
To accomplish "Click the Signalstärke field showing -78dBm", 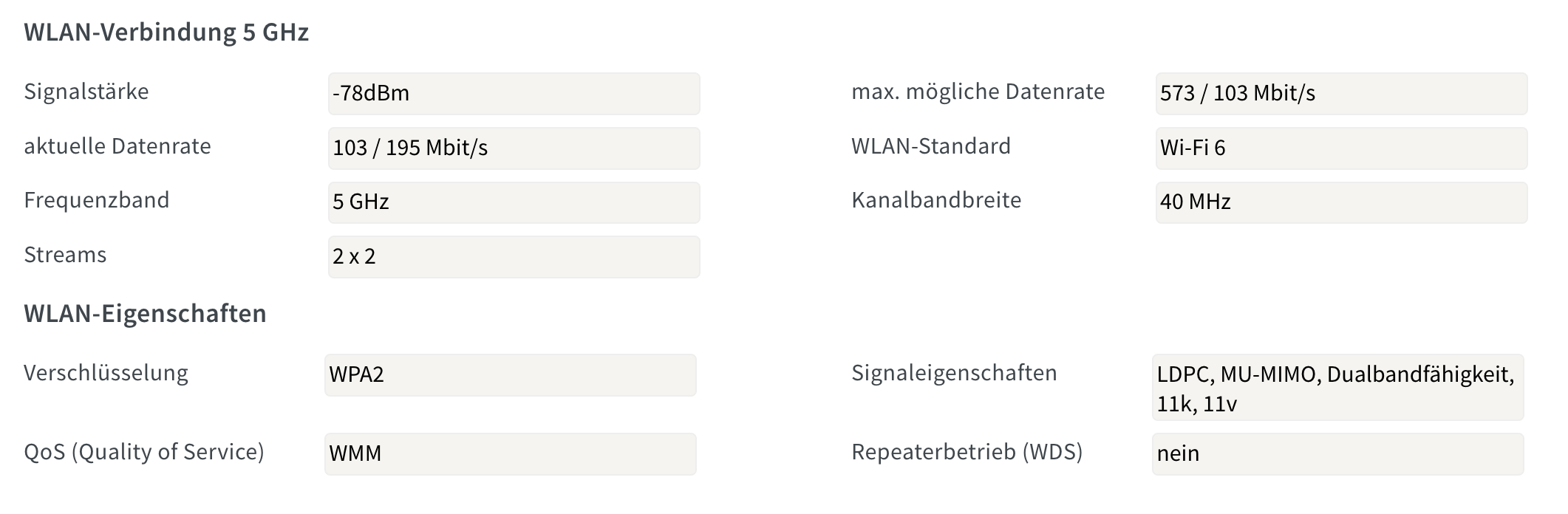I will coord(514,94).
